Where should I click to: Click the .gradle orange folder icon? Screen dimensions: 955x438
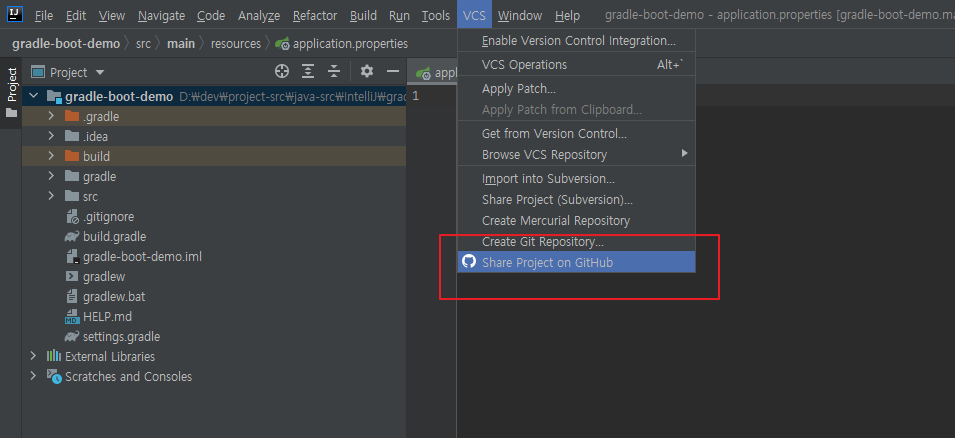pos(72,116)
